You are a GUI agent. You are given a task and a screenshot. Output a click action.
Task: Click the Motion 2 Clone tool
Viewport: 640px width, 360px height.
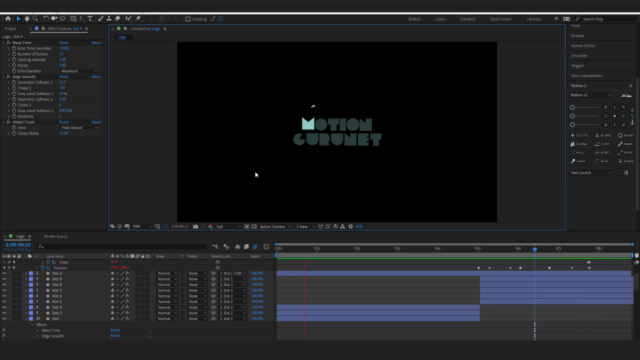(579, 144)
